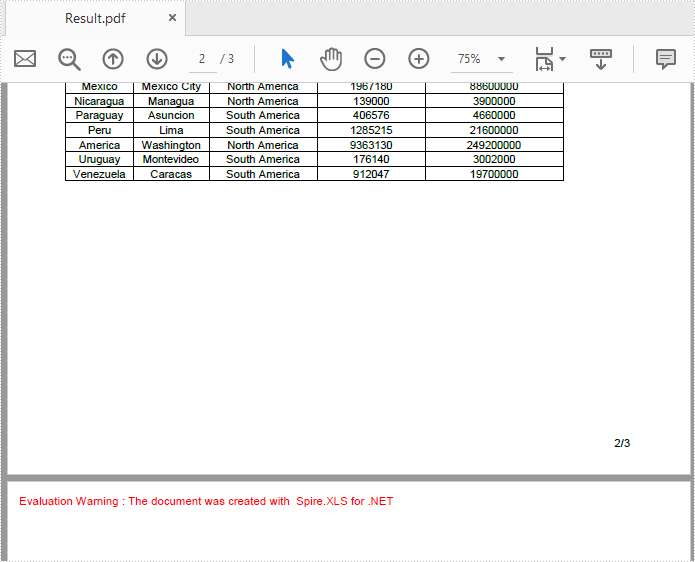The height and width of the screenshot is (562, 695).
Task: Click the Montevideo cell
Action: [171, 159]
